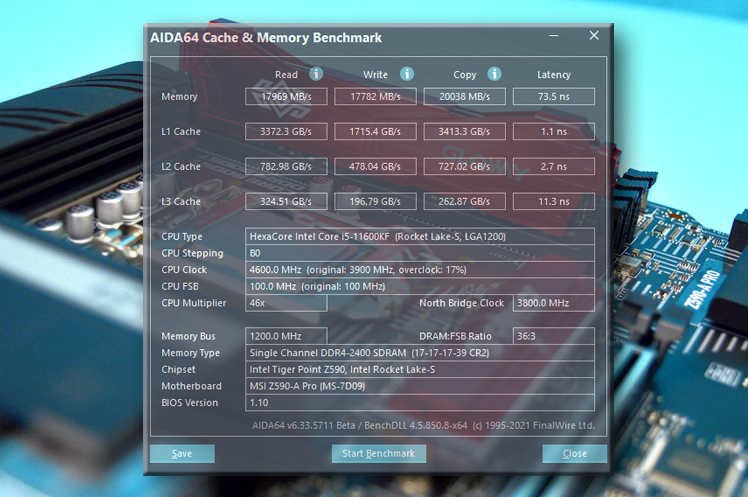The width and height of the screenshot is (748, 497).
Task: Click the CPU Multiplier 46x field
Action: point(286,303)
